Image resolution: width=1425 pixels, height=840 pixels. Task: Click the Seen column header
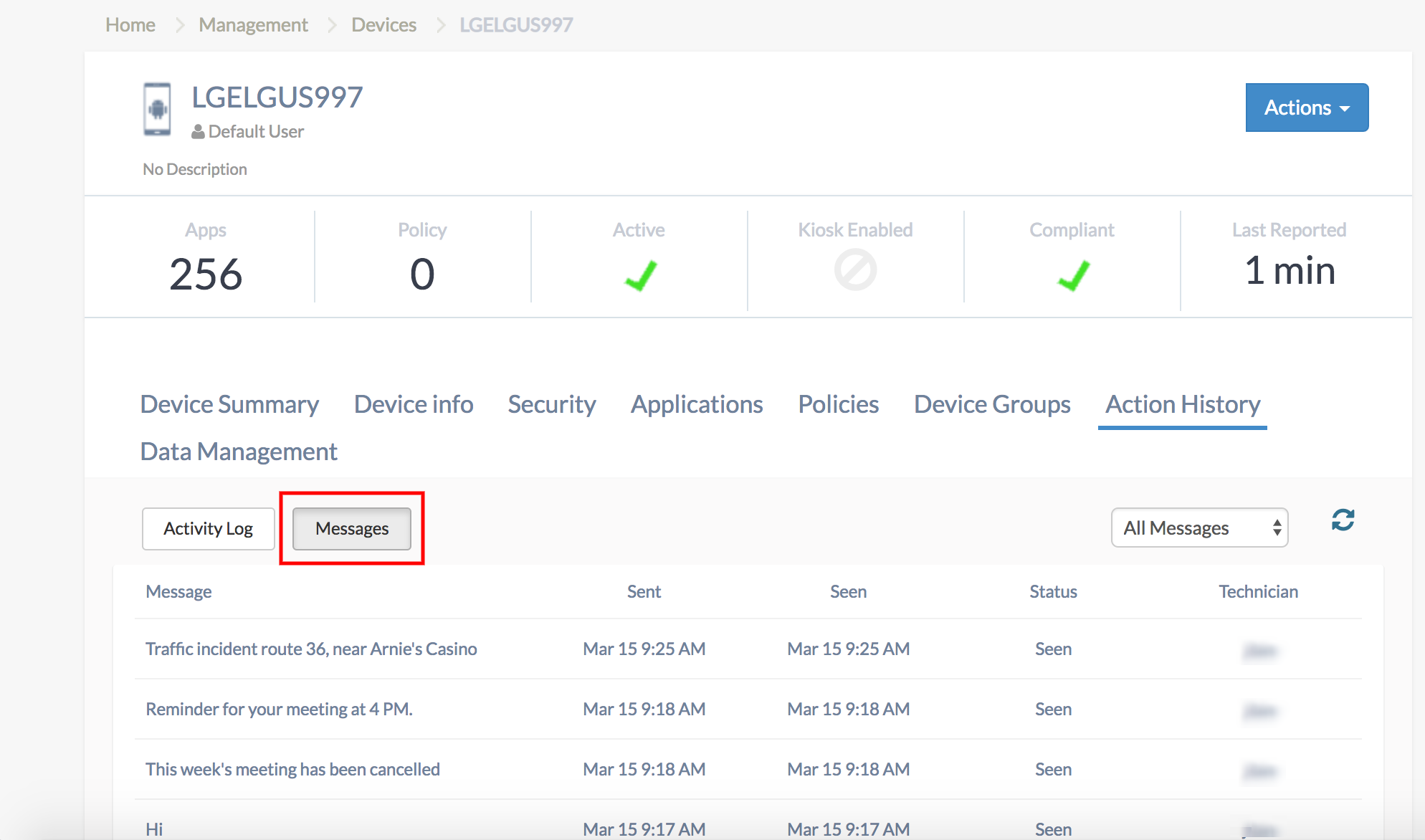point(848,591)
